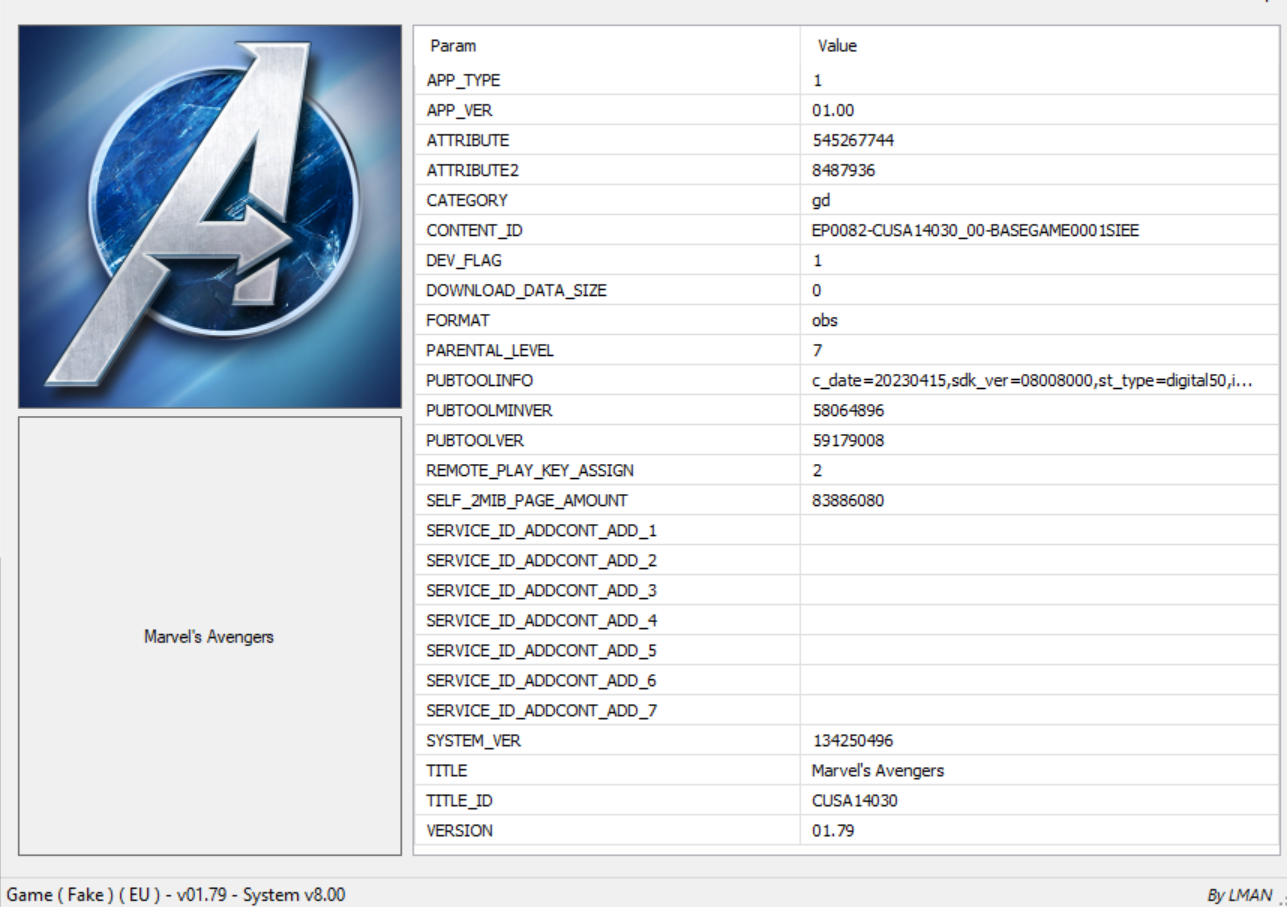Click the value 545267744
The width and height of the screenshot is (1287, 907).
pyautogui.click(x=853, y=141)
